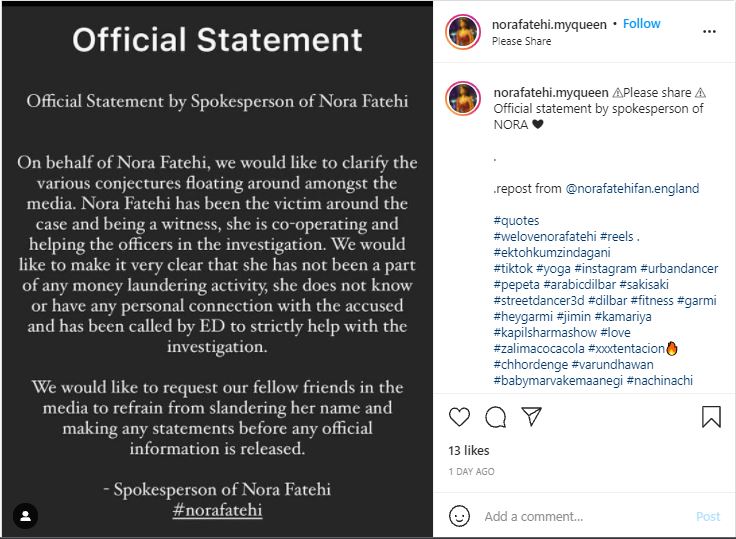Open comments via speech bubble icon
Viewport: 736px width, 539px height.
pyautogui.click(x=496, y=417)
